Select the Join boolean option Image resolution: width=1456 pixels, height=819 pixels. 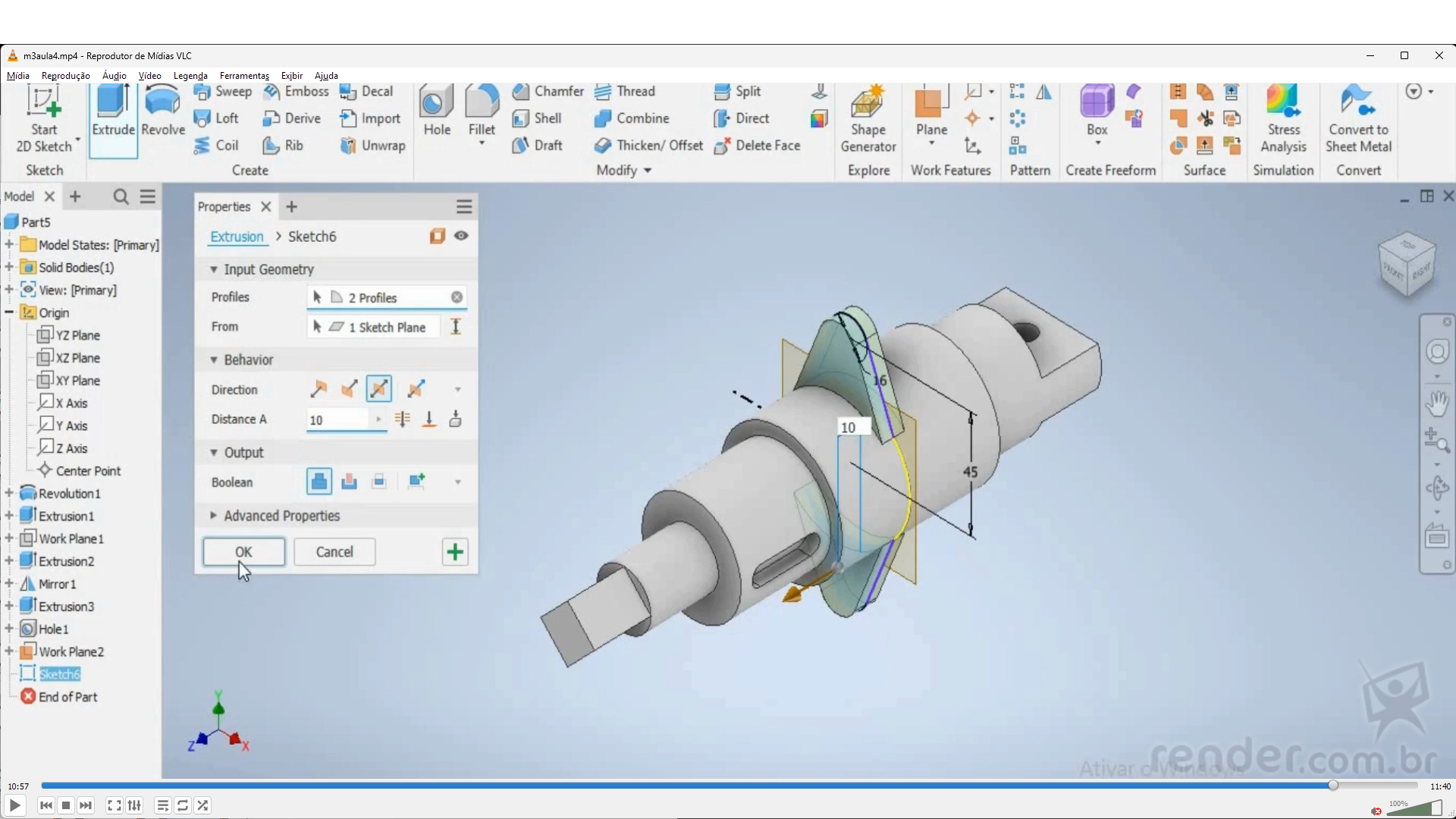click(318, 482)
